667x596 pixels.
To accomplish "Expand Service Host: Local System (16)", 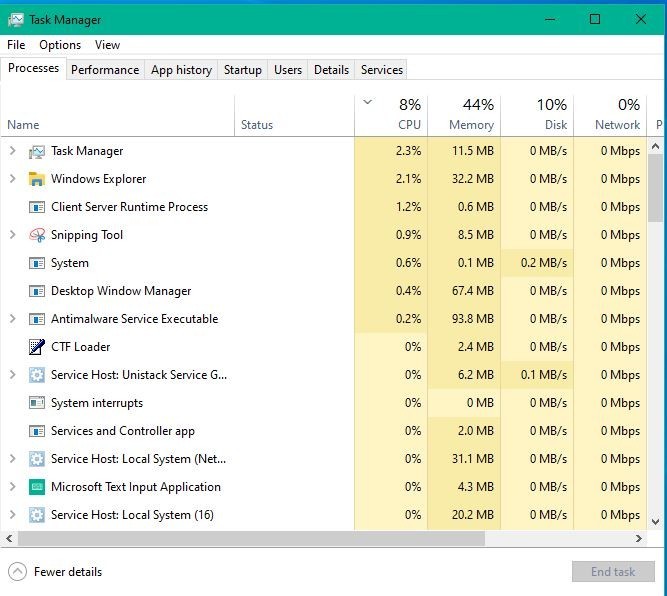I will click(12, 515).
